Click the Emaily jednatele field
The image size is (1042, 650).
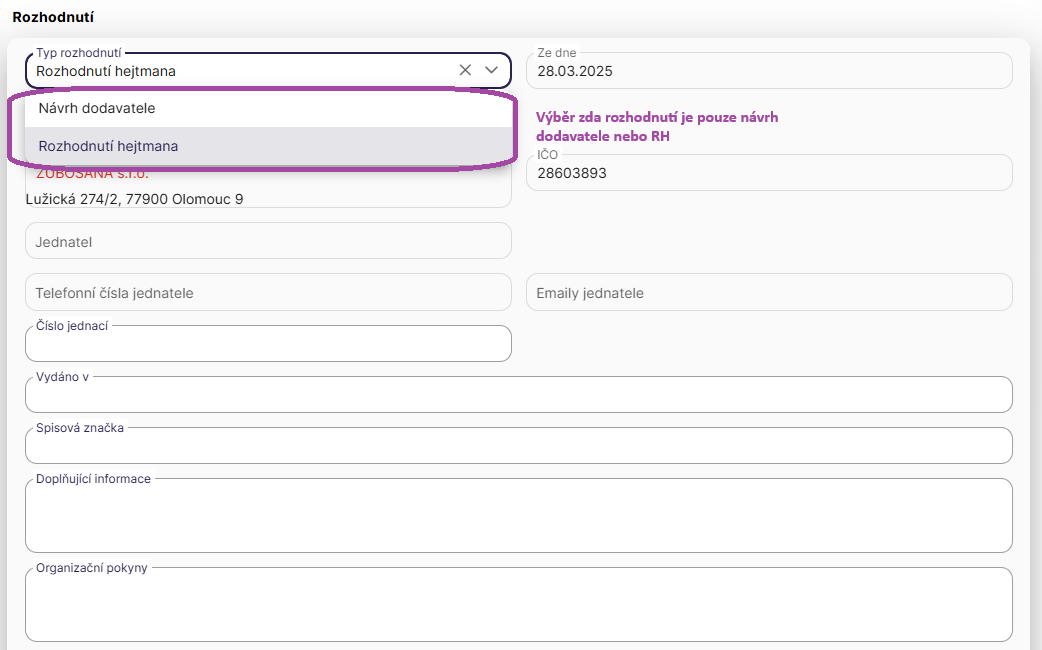coord(768,293)
